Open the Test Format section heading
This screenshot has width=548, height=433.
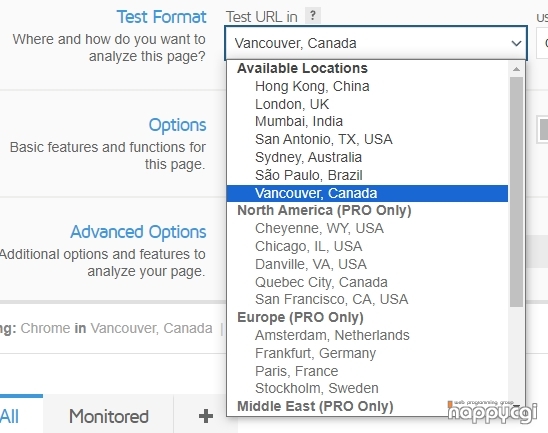click(161, 17)
